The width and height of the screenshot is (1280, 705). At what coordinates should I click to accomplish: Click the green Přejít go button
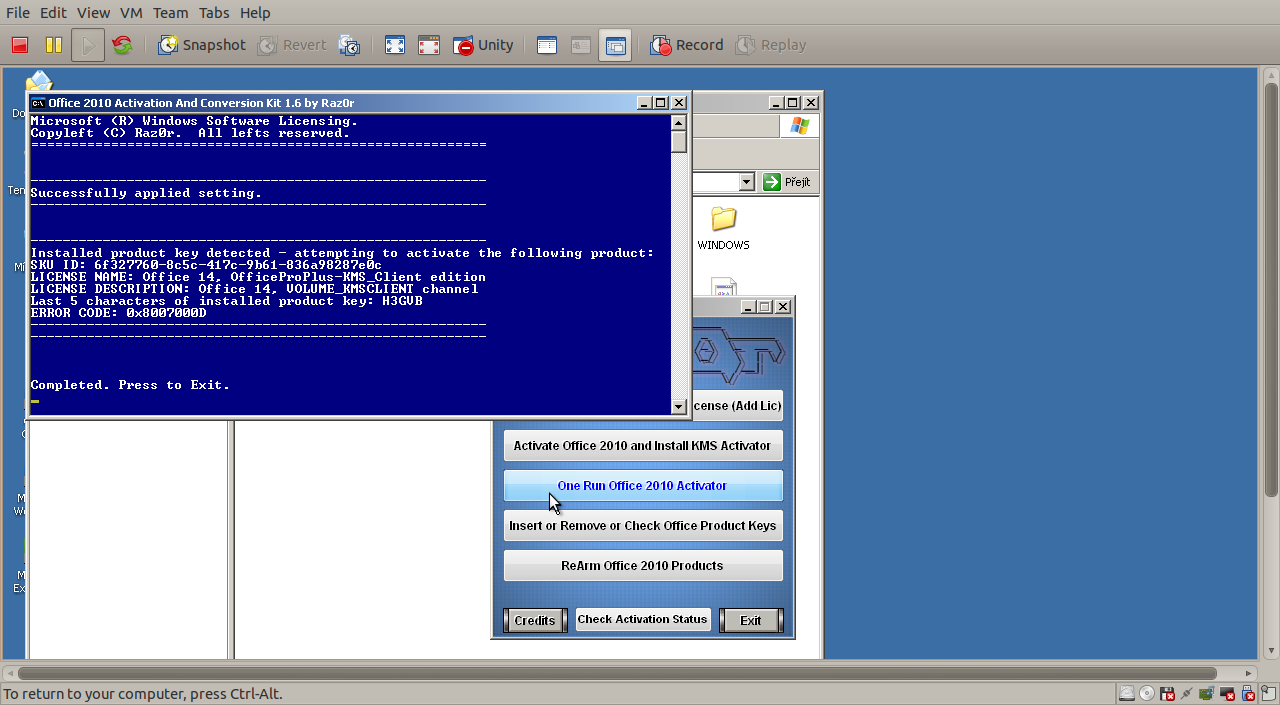[x=788, y=182]
